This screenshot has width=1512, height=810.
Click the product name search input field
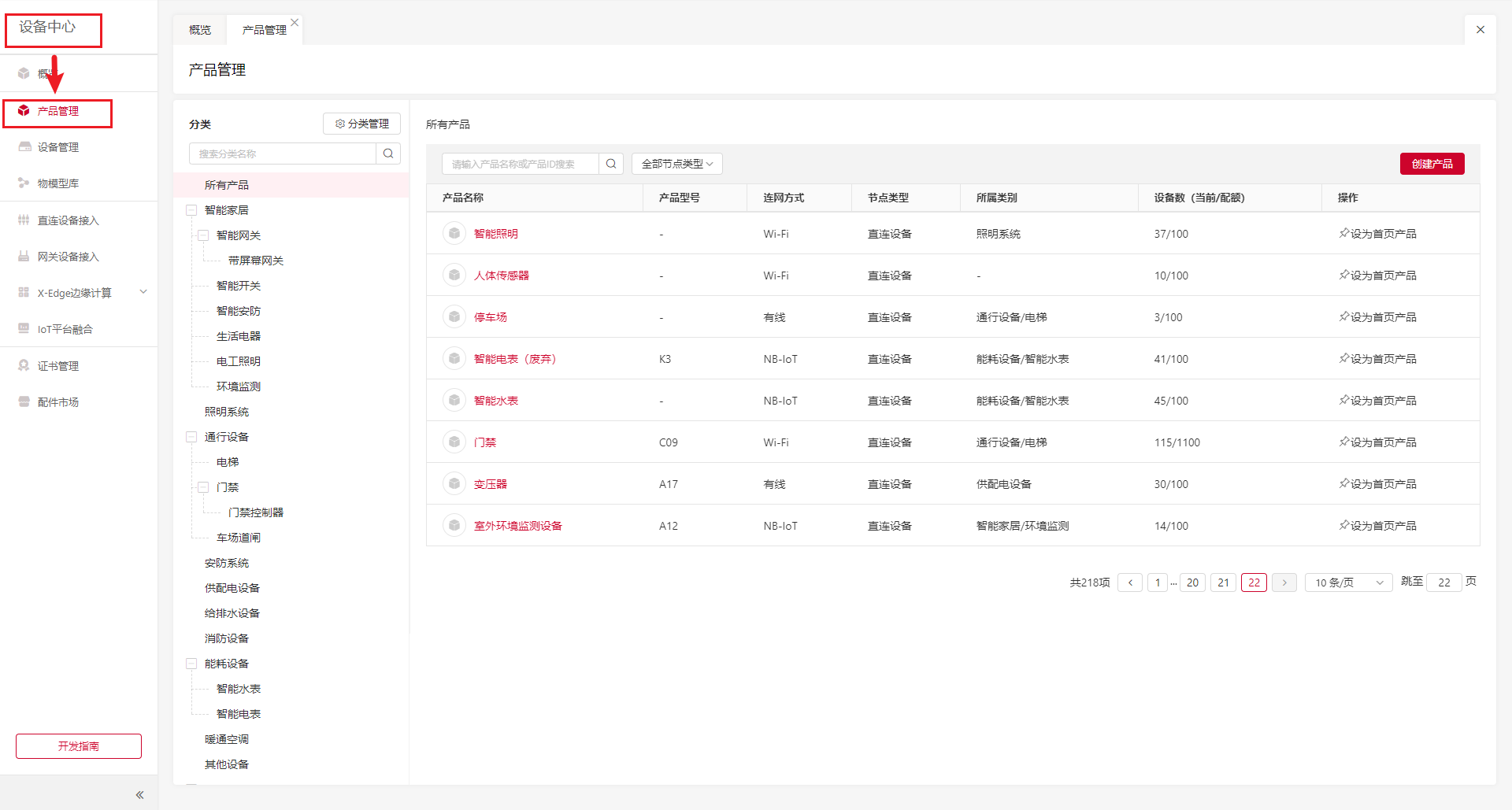click(x=521, y=164)
